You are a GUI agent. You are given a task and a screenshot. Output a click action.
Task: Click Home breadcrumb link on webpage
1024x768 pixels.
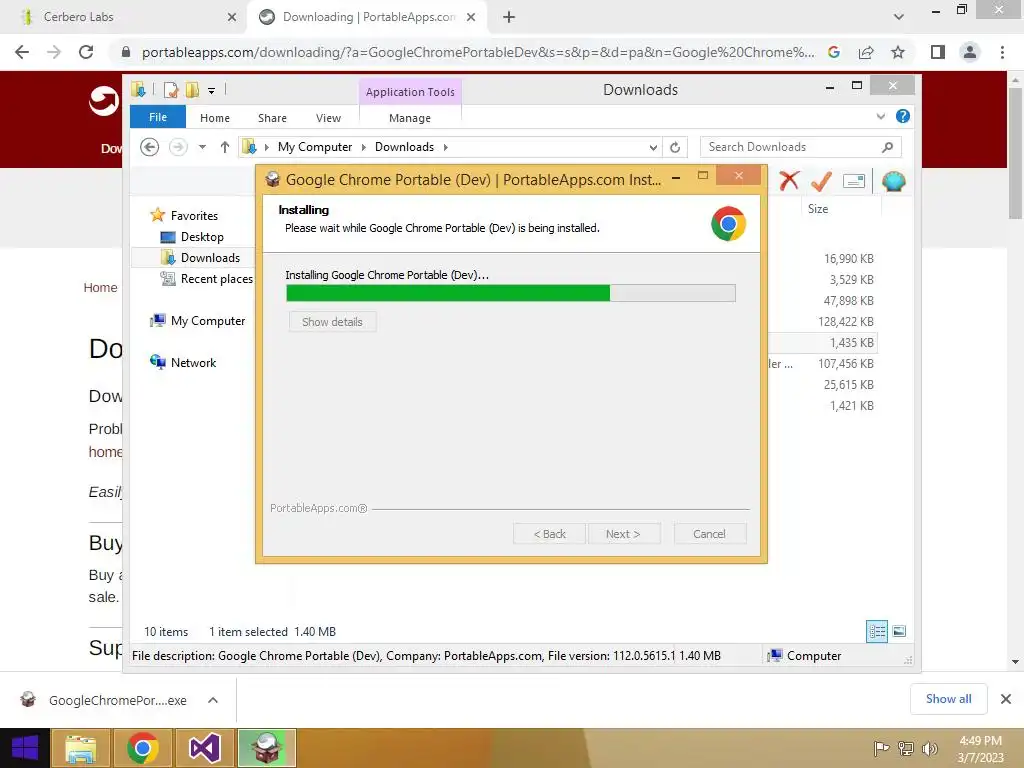[101, 287]
